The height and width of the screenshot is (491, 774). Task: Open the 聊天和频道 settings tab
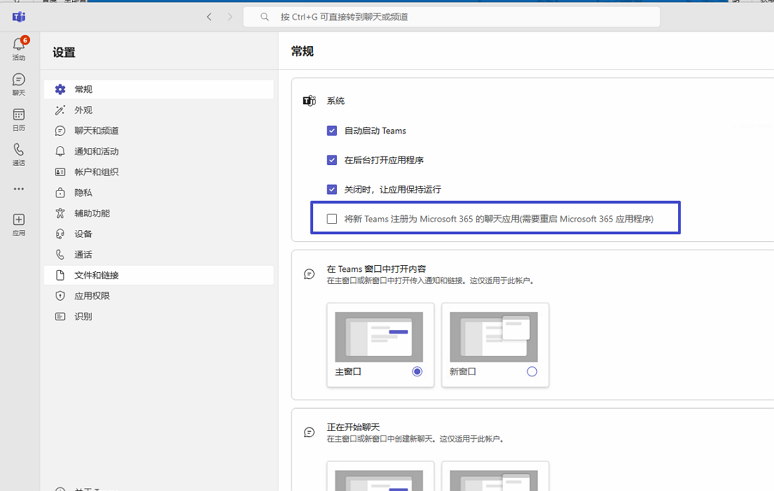pos(158,131)
